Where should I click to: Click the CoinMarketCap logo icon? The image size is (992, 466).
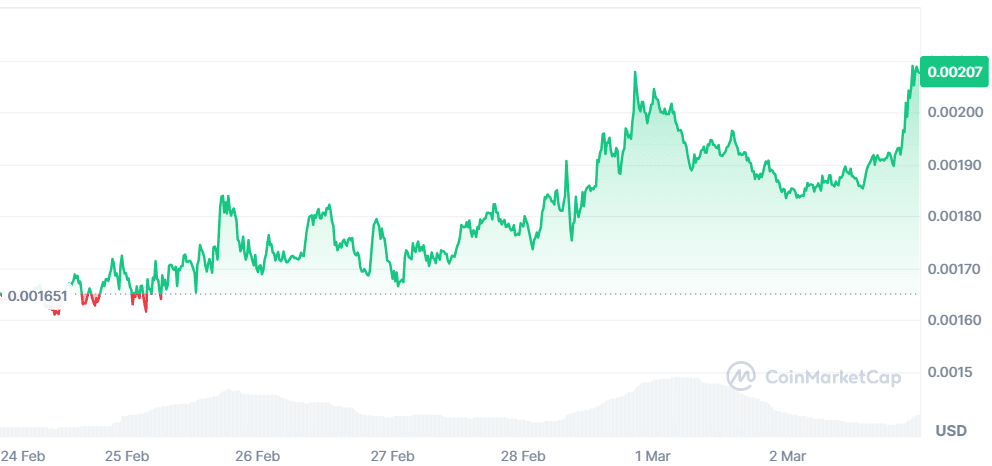click(741, 376)
